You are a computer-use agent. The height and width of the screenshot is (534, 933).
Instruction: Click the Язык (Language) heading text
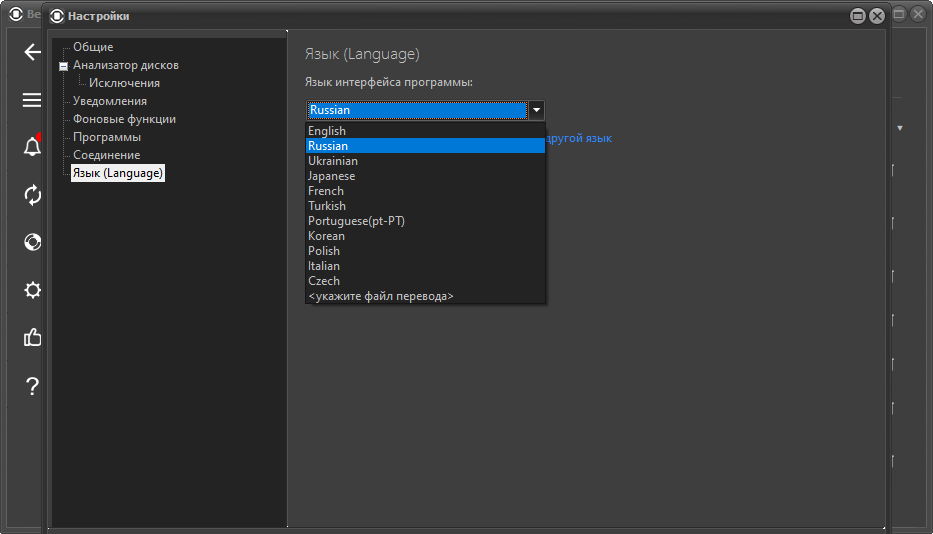362,54
